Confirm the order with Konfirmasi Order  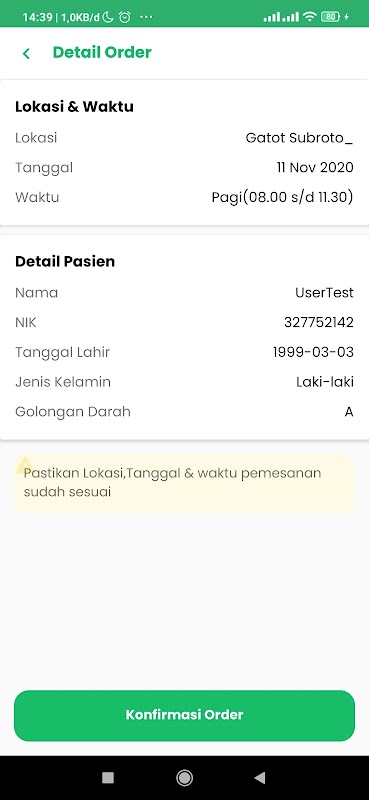pyautogui.click(x=184, y=715)
